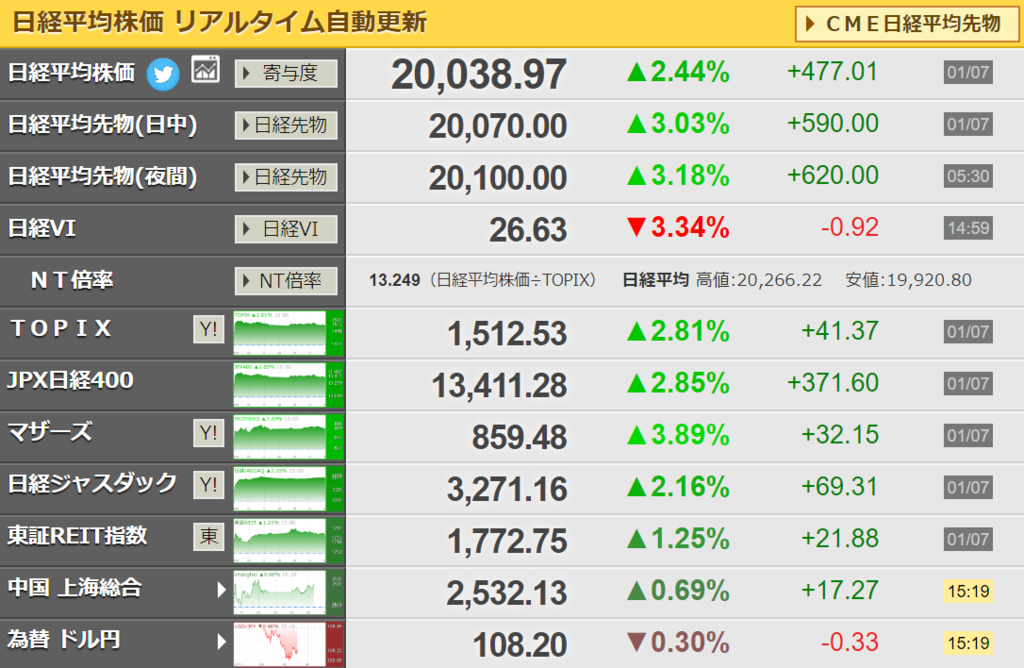1024x668 pixels.
Task: Click the 寄与度 button
Action: 286,73
